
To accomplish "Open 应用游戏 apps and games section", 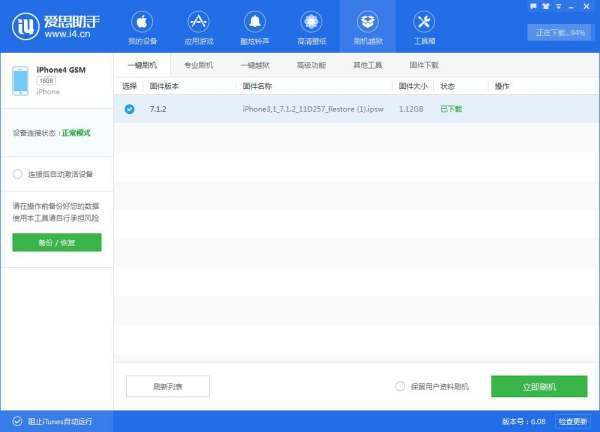I will (x=199, y=28).
